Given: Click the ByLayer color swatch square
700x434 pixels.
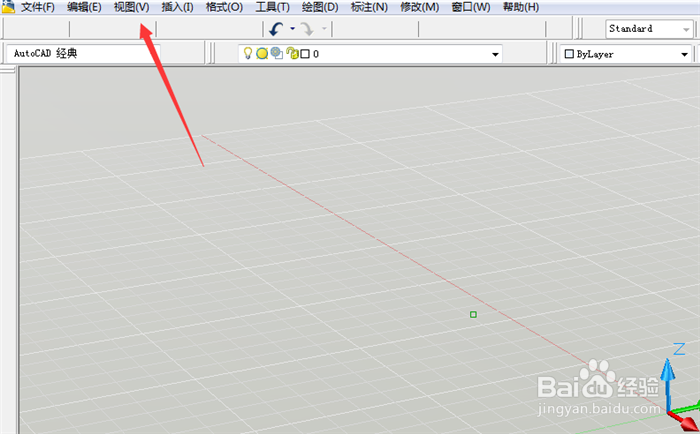Looking at the screenshot, I should pos(569,54).
